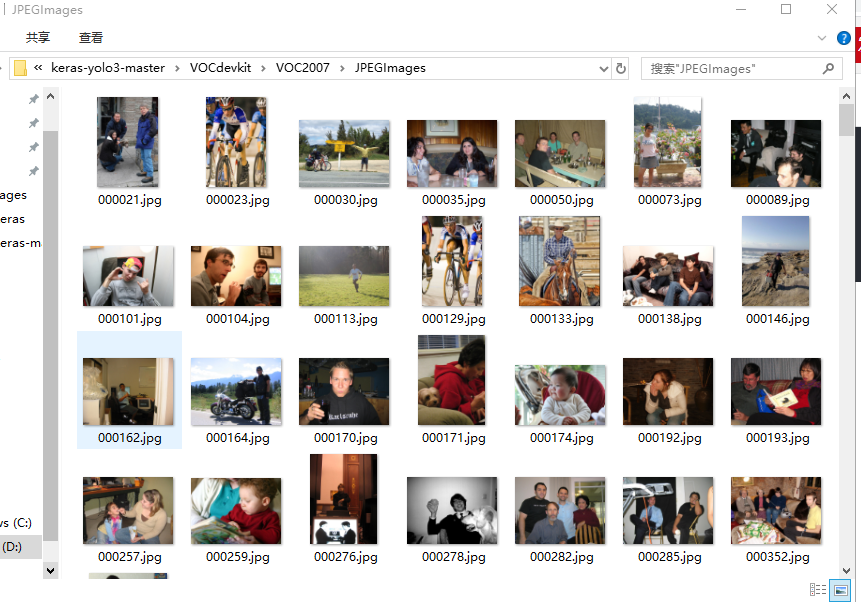This screenshot has width=861, height=602.
Task: Select 000164.jpg motorcycle thumbnail
Action: 236,392
